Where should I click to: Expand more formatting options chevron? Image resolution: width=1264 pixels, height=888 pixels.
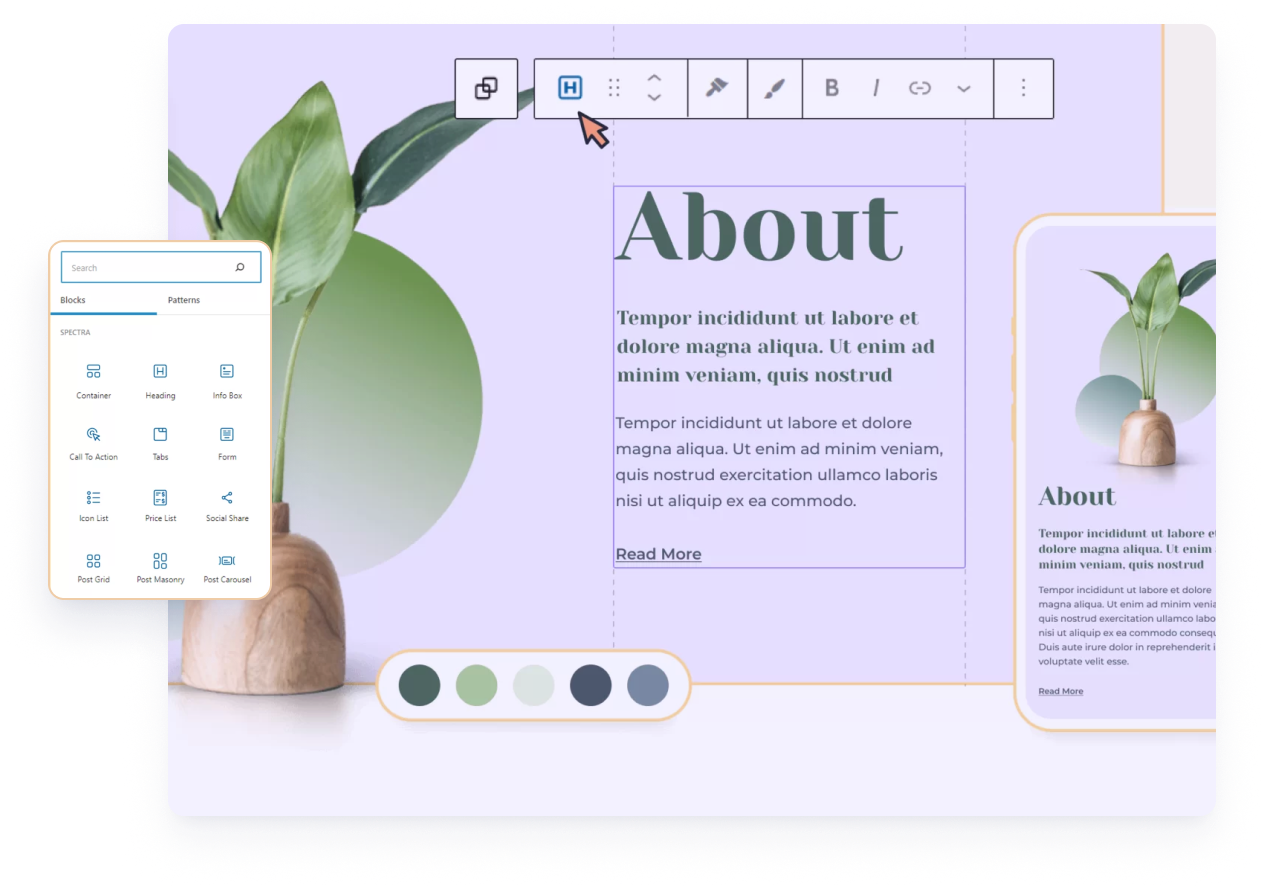pos(963,89)
